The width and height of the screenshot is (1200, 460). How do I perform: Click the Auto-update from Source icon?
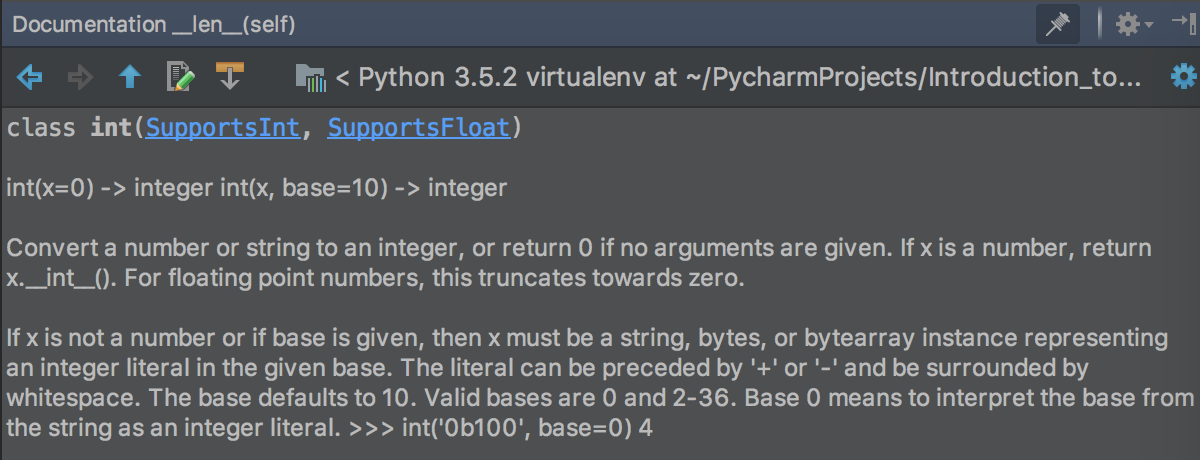click(230, 76)
